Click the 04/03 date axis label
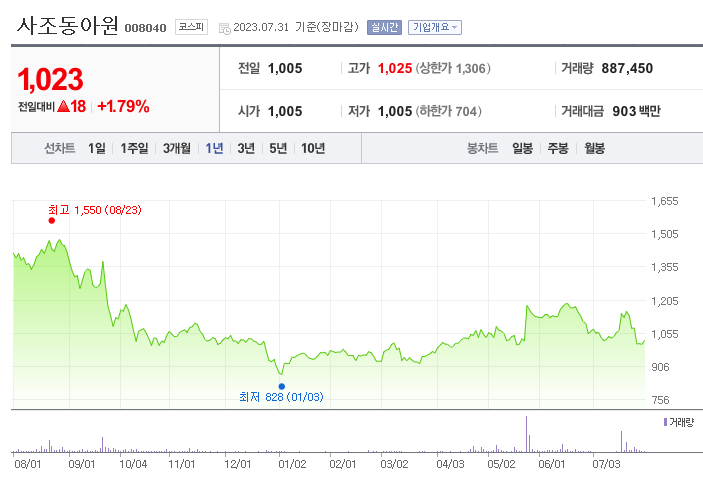The width and height of the screenshot is (703, 487). [x=451, y=464]
